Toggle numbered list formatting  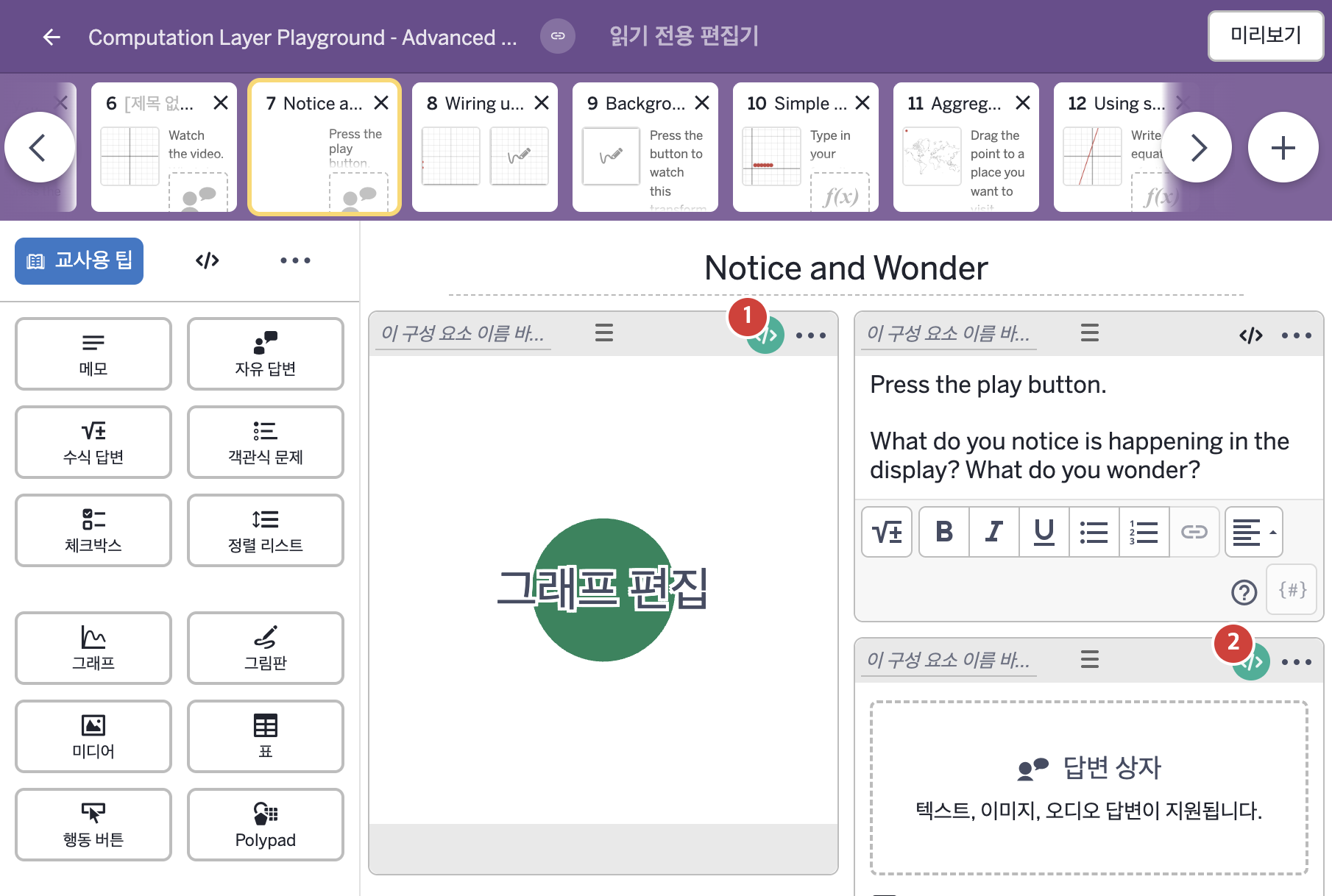[x=1144, y=532]
